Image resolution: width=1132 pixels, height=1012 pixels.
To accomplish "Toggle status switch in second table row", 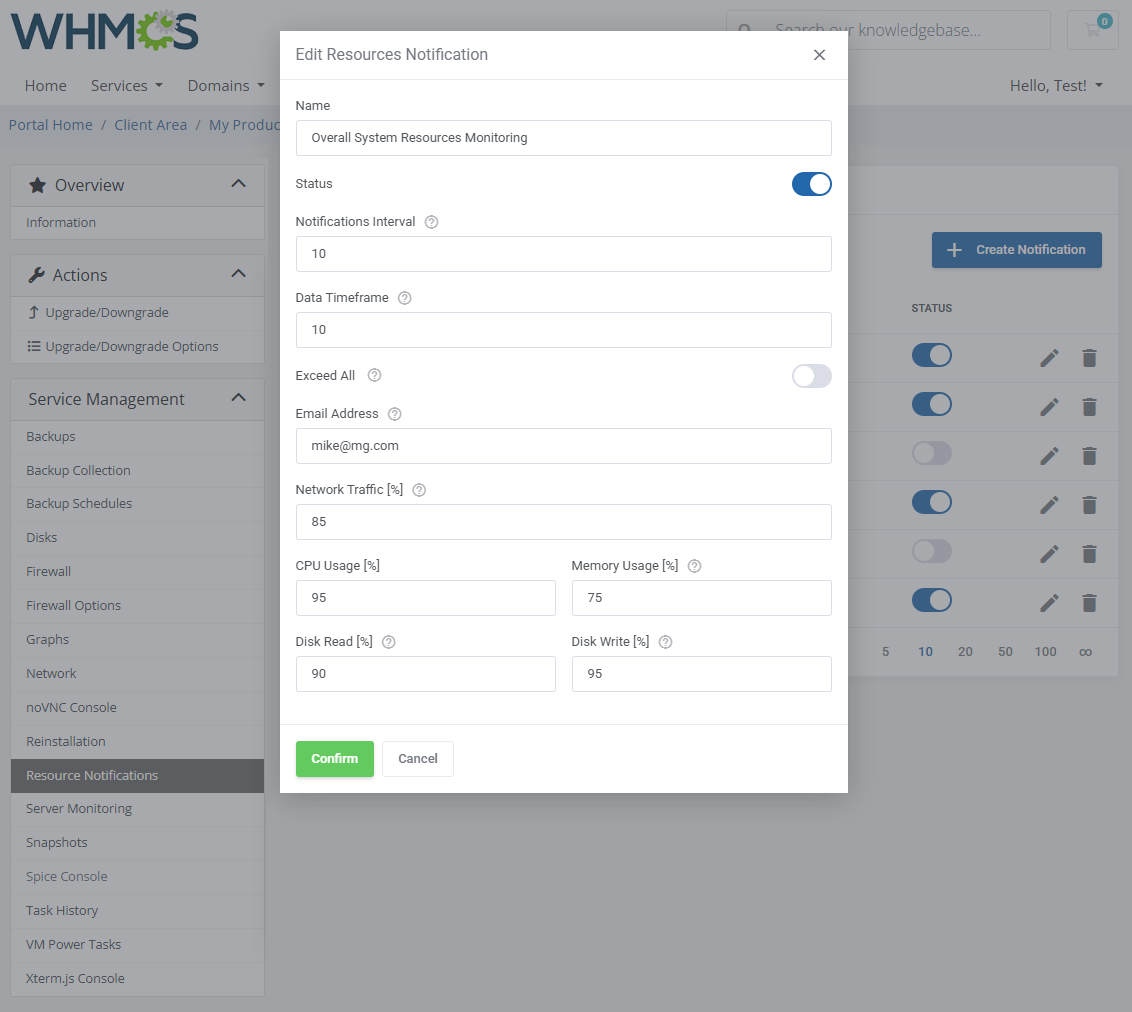I will [x=931, y=404].
